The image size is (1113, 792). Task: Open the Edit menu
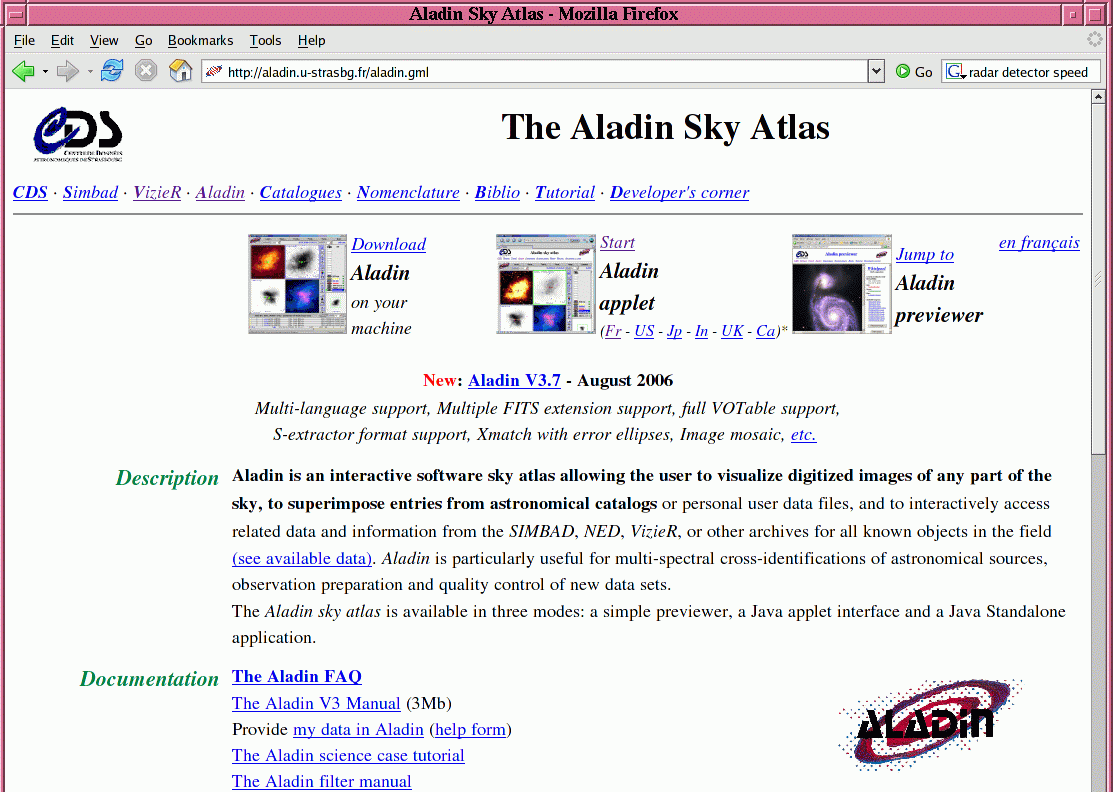[x=62, y=40]
